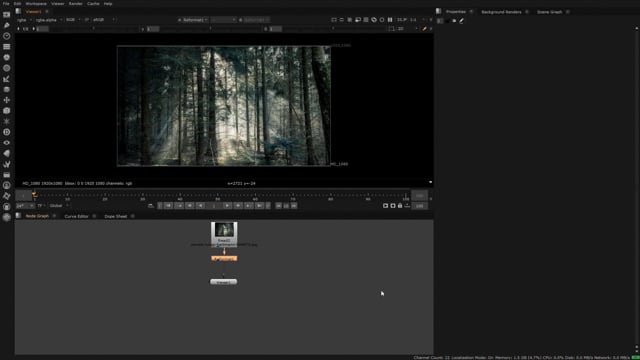The width and height of the screenshot is (640, 360).
Task: Open the Render menu
Action: (76, 4)
